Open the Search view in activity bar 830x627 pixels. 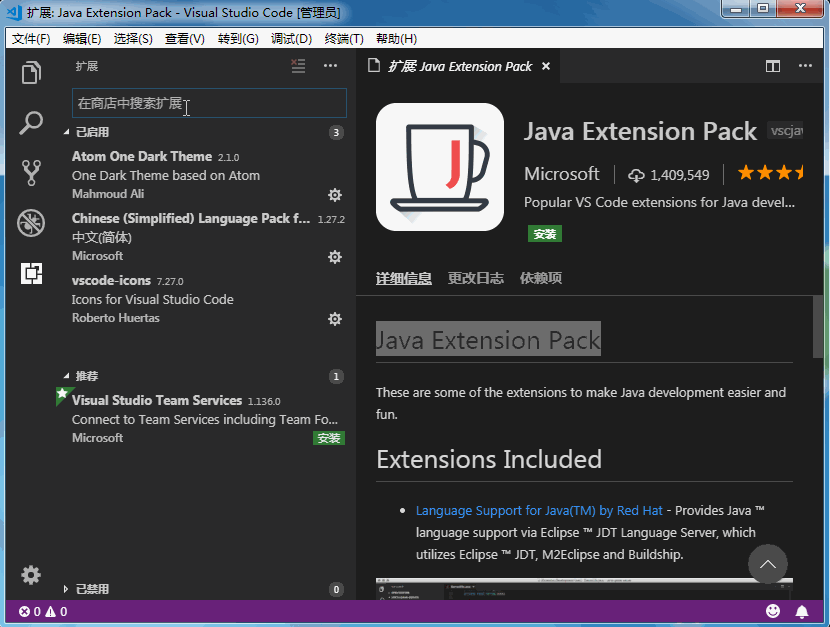(x=31, y=123)
